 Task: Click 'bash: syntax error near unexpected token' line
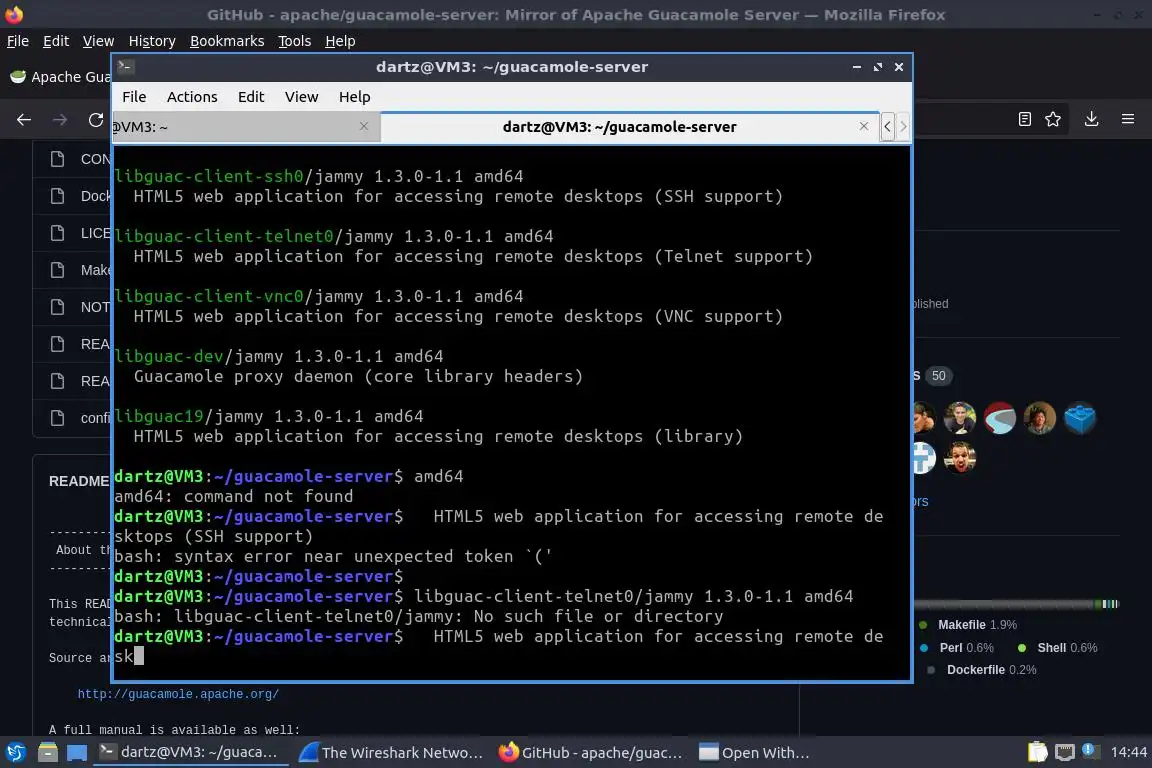click(x=333, y=556)
